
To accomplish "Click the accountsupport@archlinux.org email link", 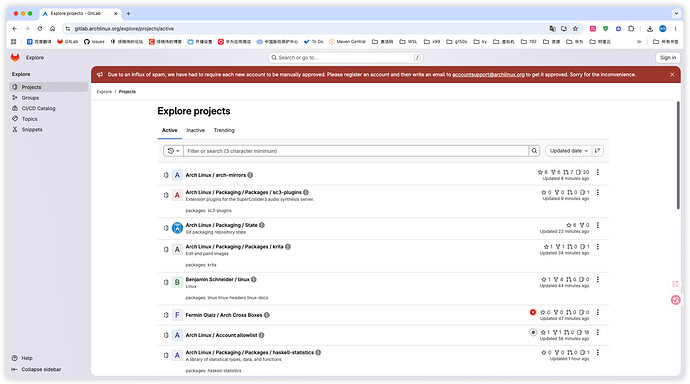I will 488,74.
